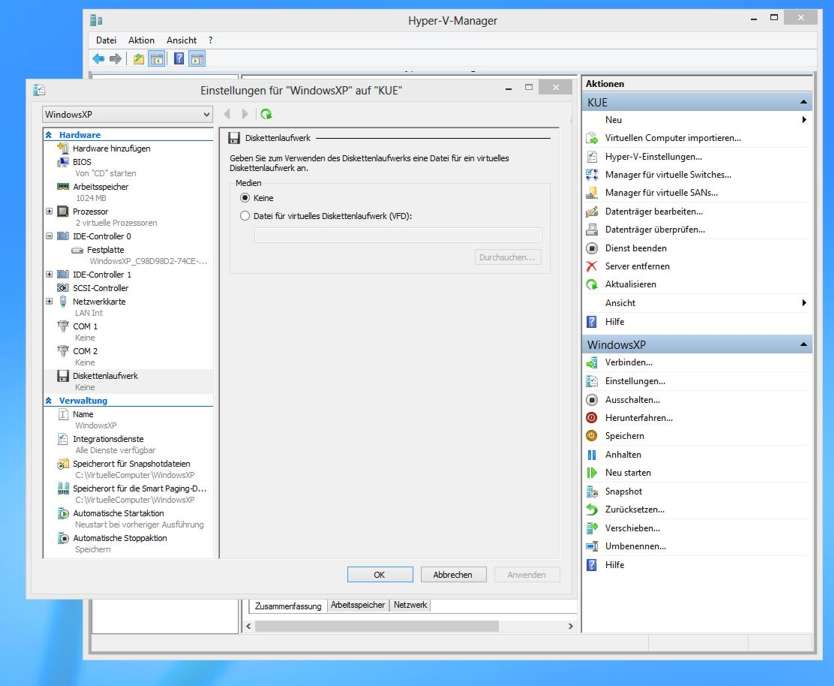Image resolution: width=834 pixels, height=686 pixels.
Task: Click the green Neu starten icon
Action: pyautogui.click(x=591, y=473)
